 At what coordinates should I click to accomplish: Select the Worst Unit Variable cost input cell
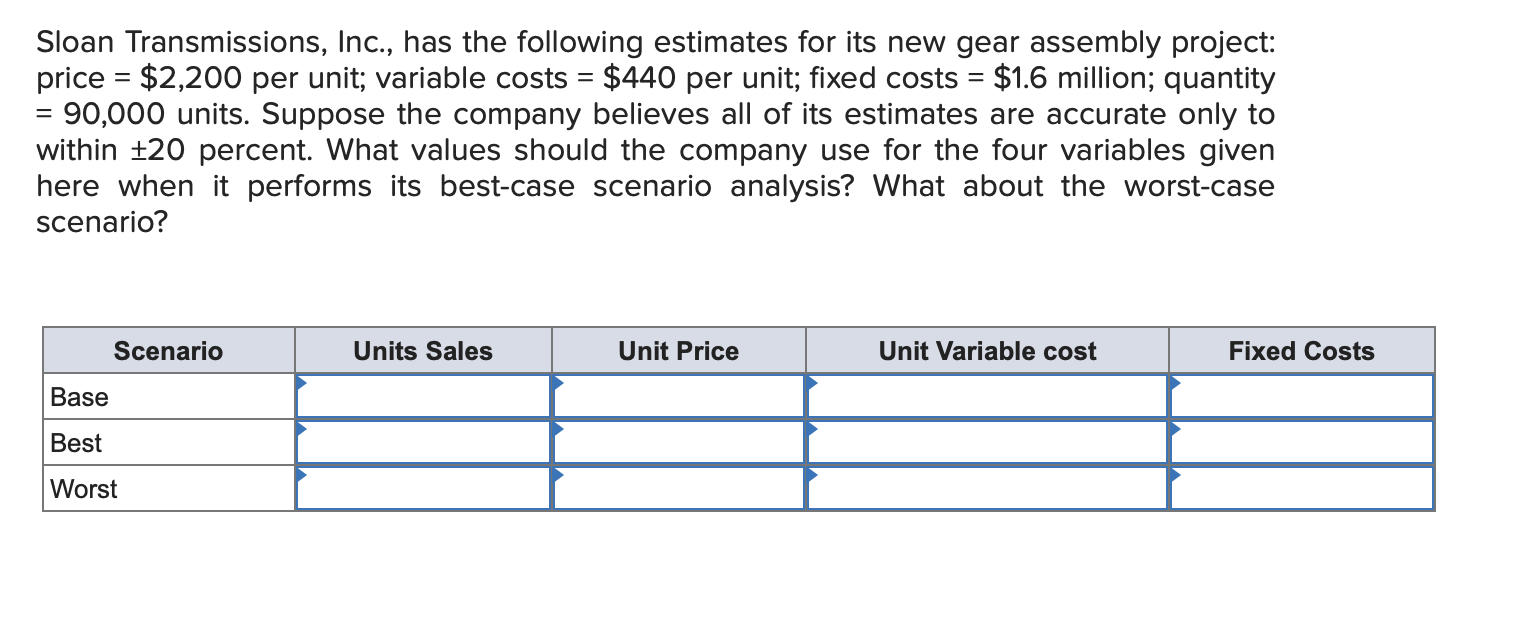point(987,489)
